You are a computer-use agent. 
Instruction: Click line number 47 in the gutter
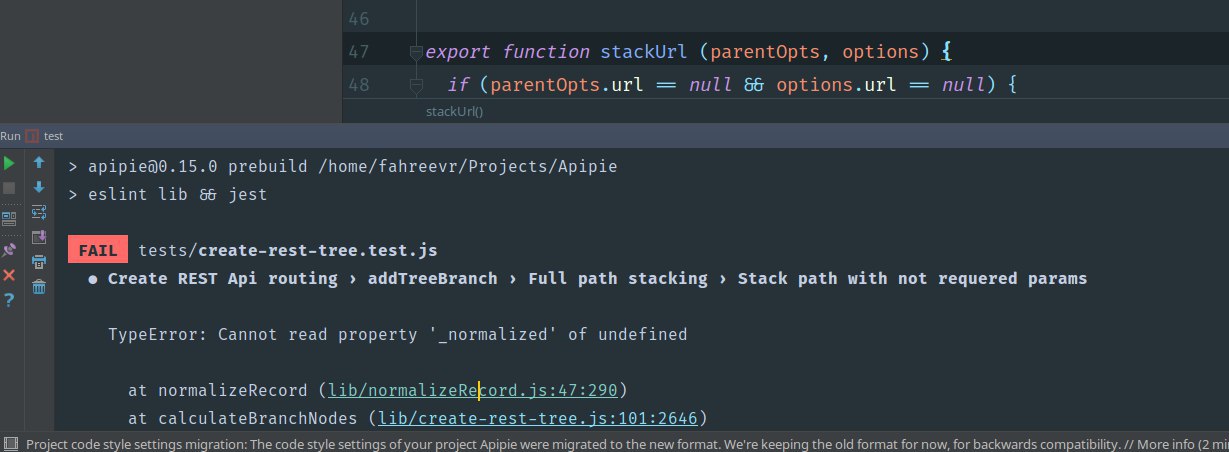click(x=357, y=51)
